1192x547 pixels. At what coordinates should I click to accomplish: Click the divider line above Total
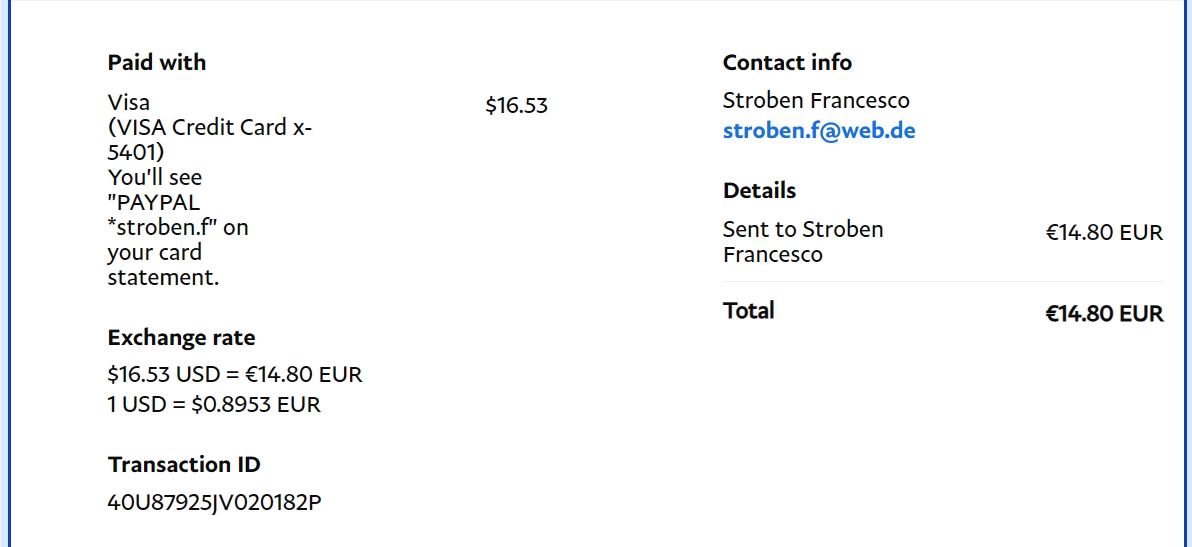(x=943, y=282)
